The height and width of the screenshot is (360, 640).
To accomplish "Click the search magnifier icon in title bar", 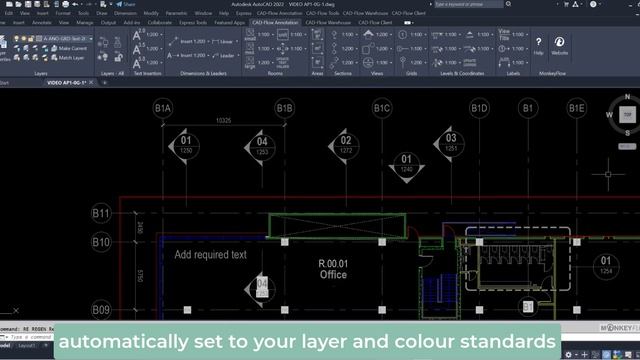I will click(x=509, y=4).
